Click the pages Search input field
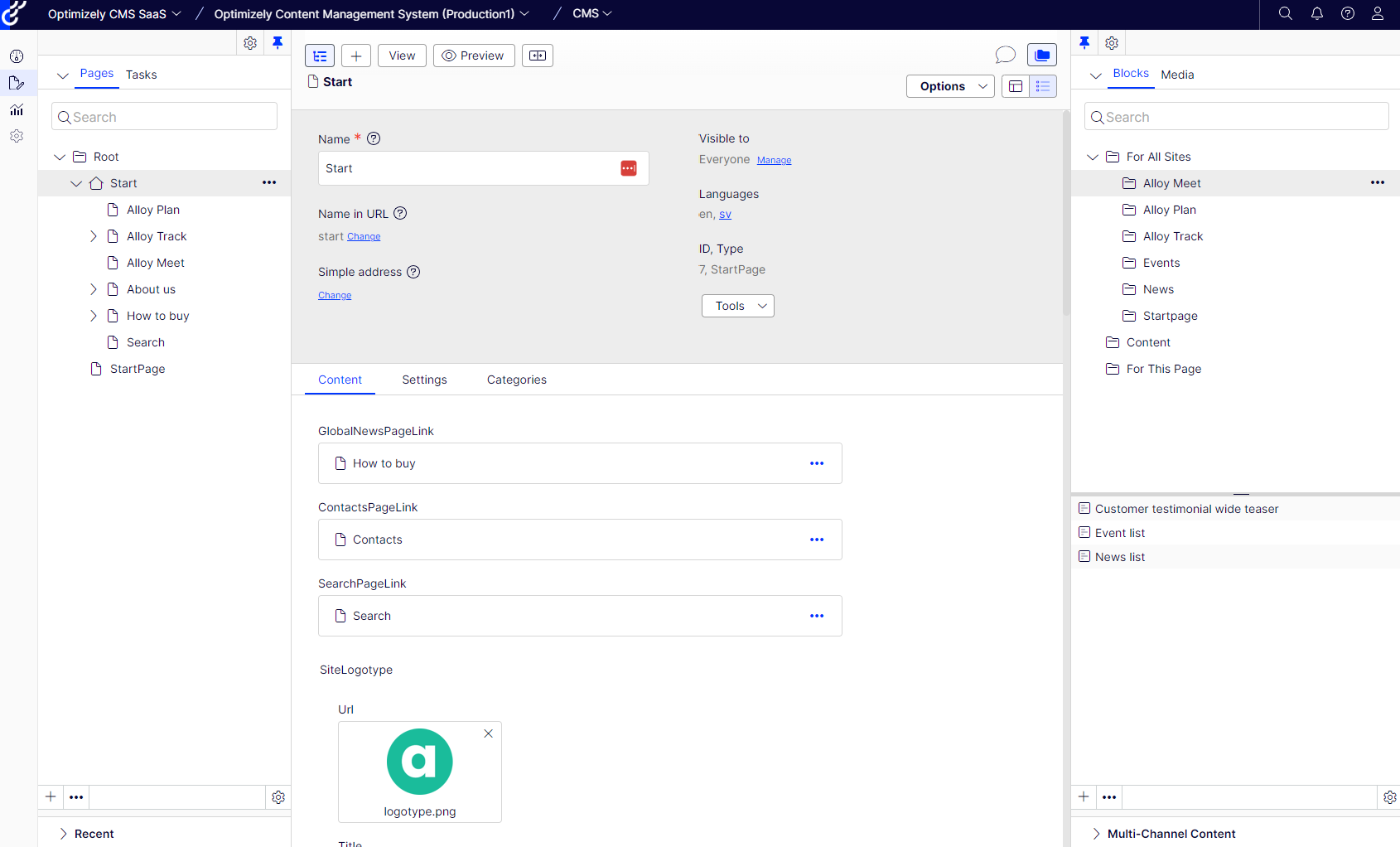This screenshot has height=847, width=1400. [x=164, y=117]
